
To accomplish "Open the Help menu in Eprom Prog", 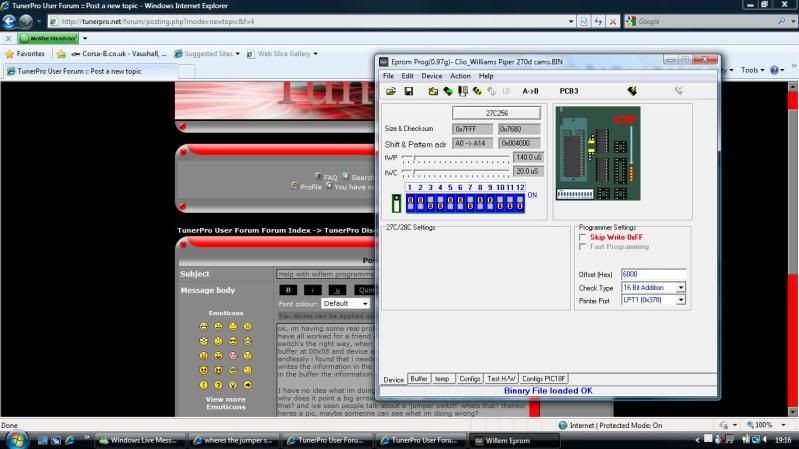I will [x=486, y=76].
